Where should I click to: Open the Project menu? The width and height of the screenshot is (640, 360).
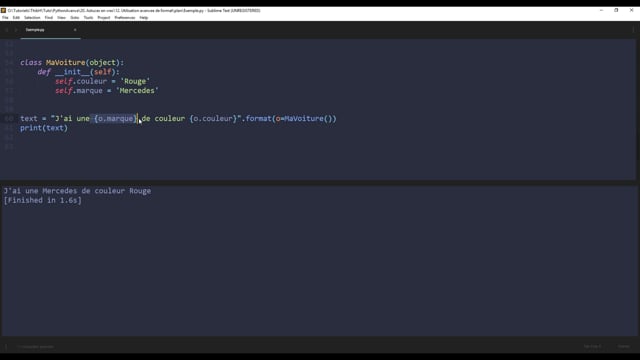click(104, 18)
